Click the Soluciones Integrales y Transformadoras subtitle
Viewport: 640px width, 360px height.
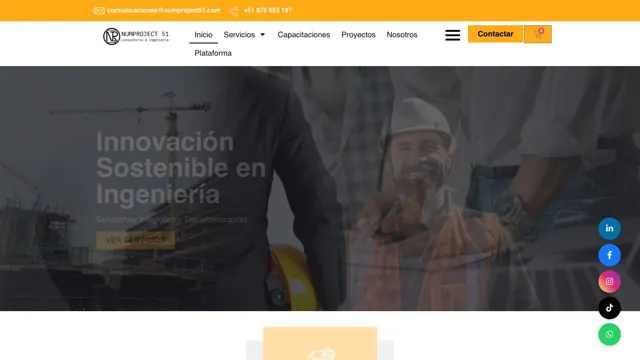tap(171, 220)
